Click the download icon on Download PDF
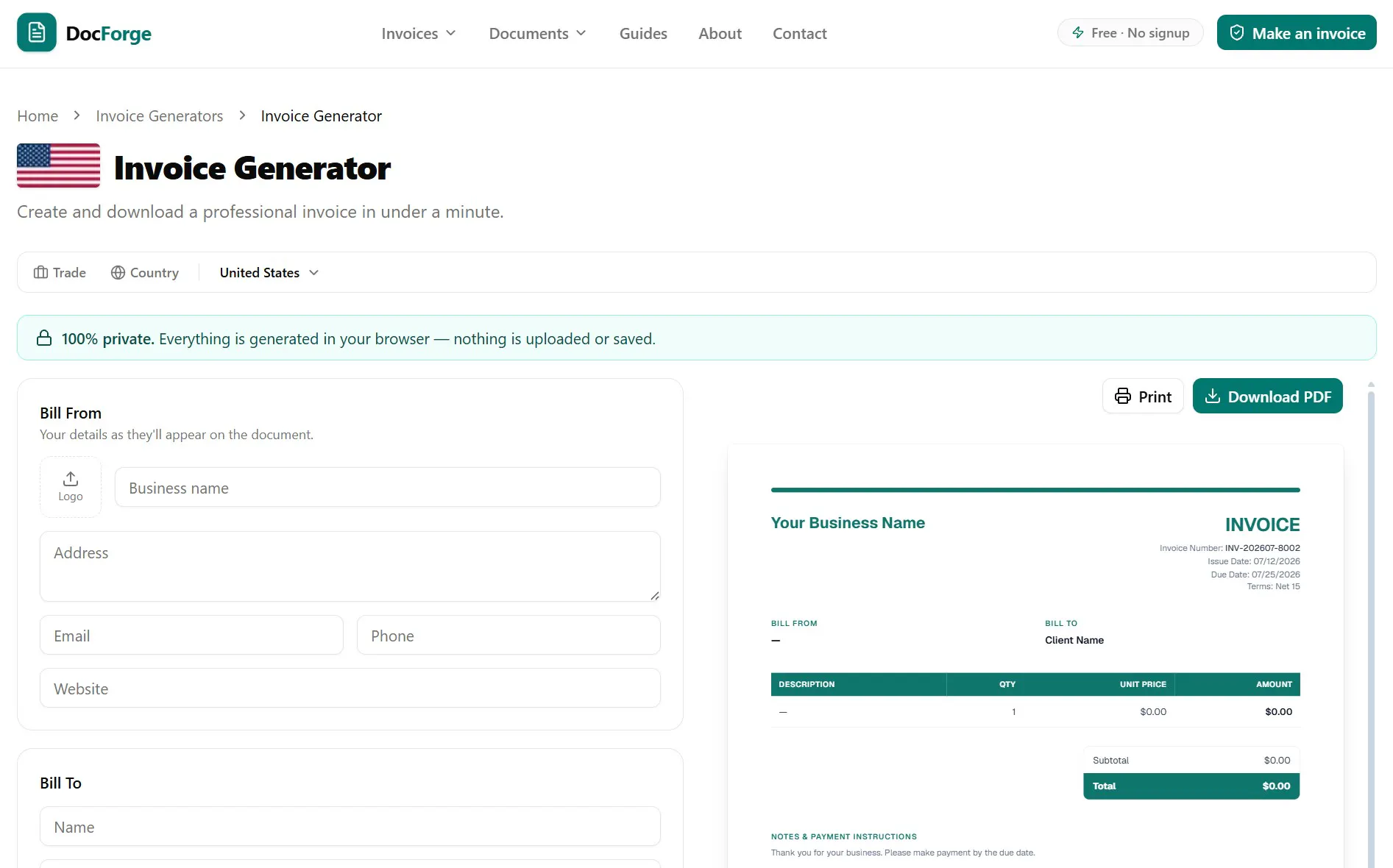This screenshot has height=868, width=1393. pyautogui.click(x=1213, y=396)
